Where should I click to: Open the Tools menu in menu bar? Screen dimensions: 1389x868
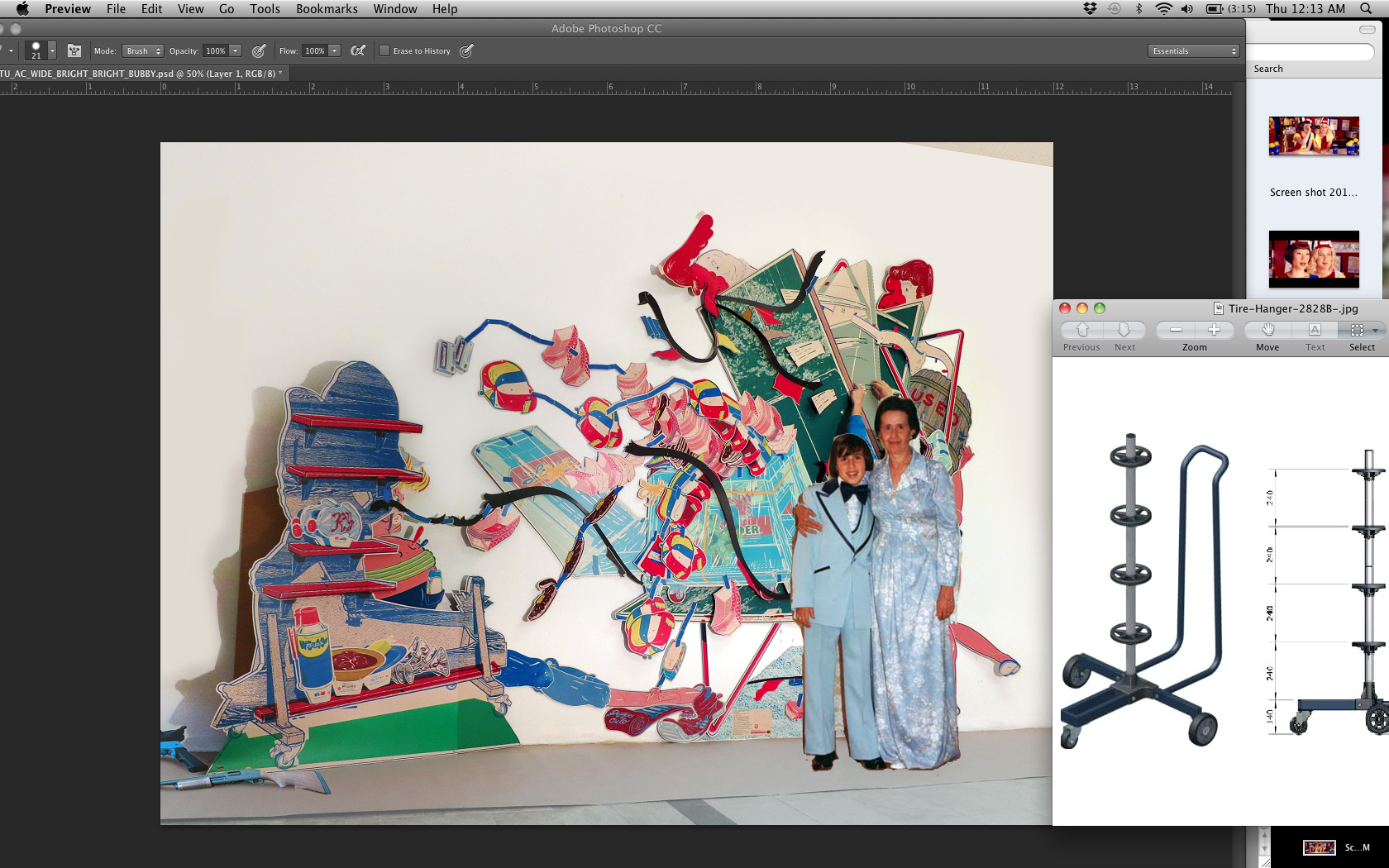tap(265, 9)
